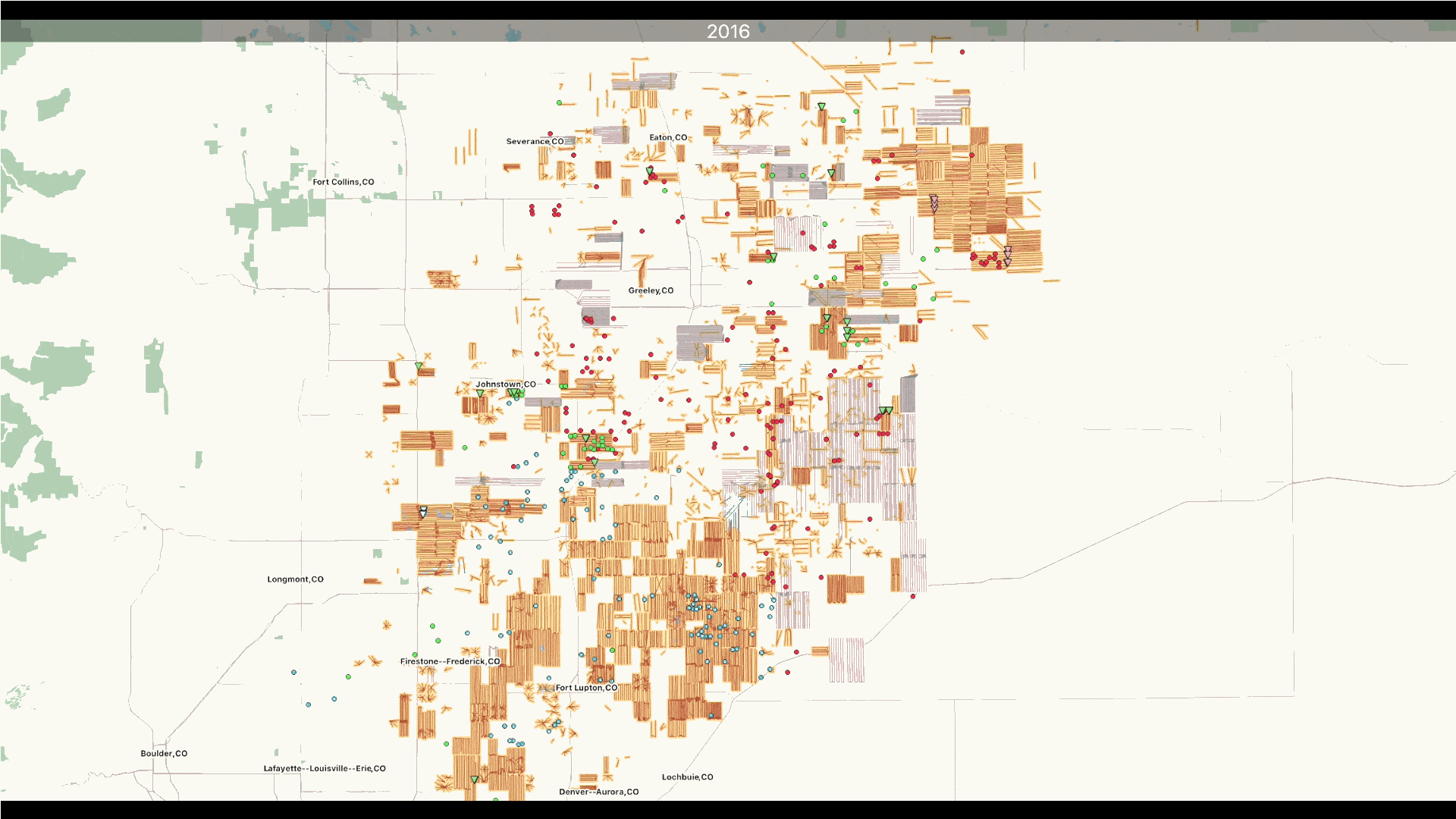Click the white triangle marker northeast of Longmont
This screenshot has width=1456, height=819.
coord(423,513)
